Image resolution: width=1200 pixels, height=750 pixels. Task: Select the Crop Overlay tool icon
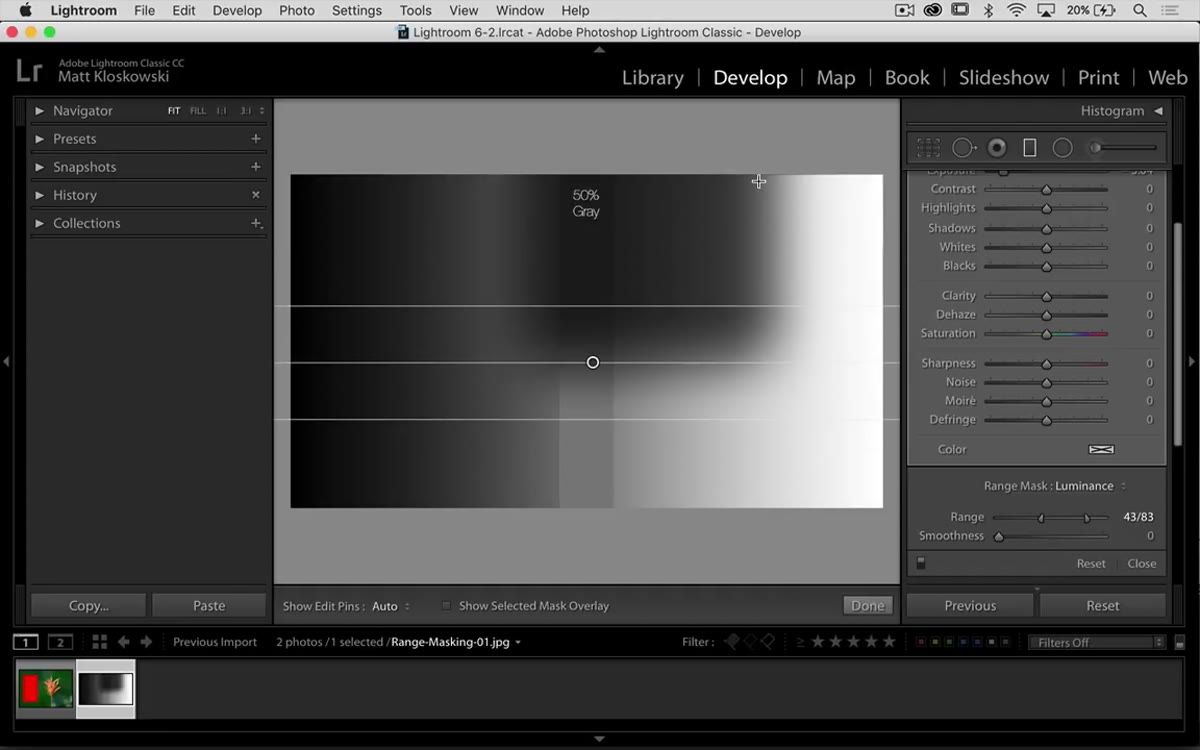(928, 148)
